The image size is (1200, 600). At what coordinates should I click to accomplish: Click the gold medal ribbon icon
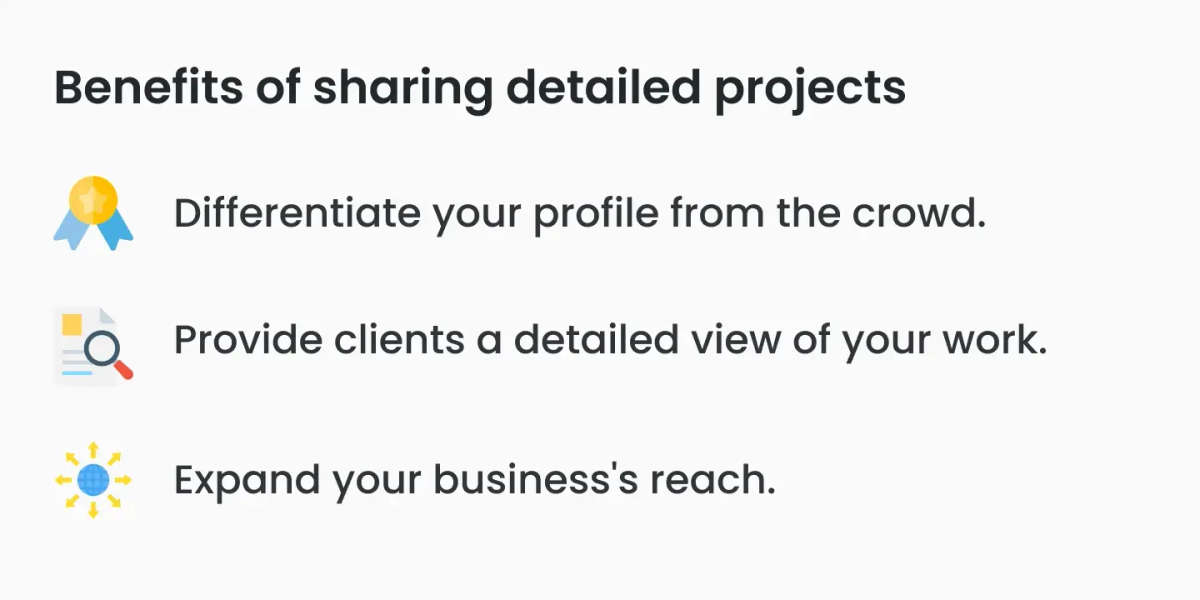coord(93,213)
